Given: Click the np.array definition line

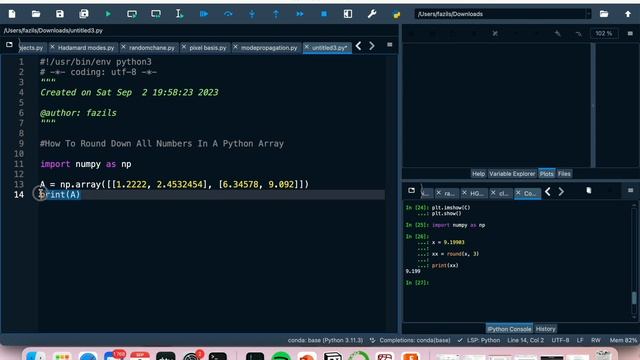Looking at the screenshot, I should click(x=174, y=184).
